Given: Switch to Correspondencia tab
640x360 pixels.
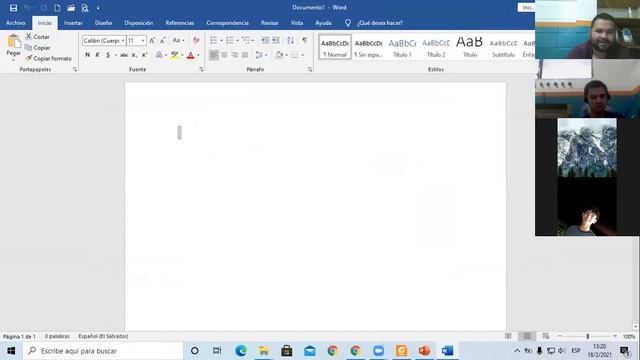Looking at the screenshot, I should [227, 23].
